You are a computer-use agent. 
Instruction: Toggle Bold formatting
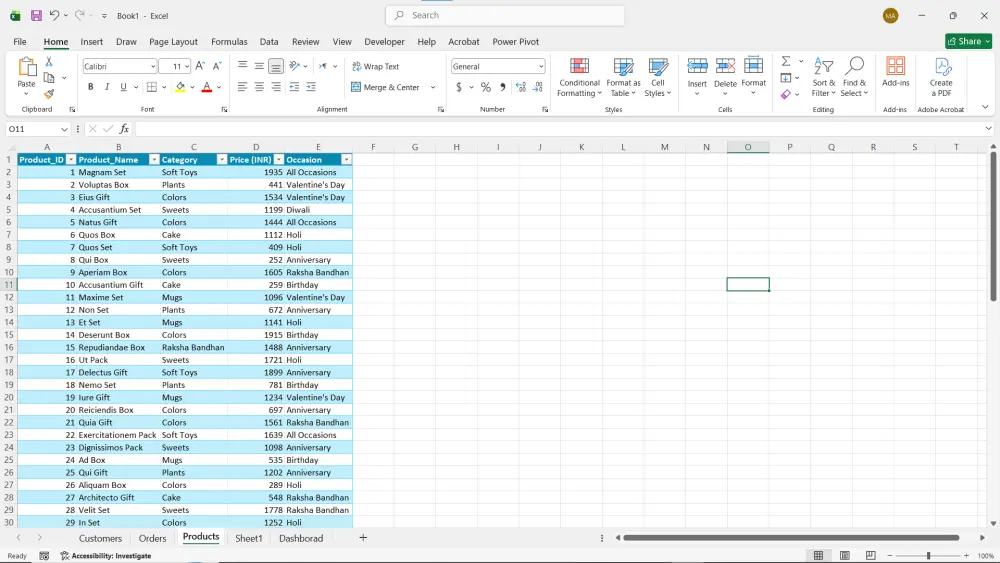[x=91, y=87]
